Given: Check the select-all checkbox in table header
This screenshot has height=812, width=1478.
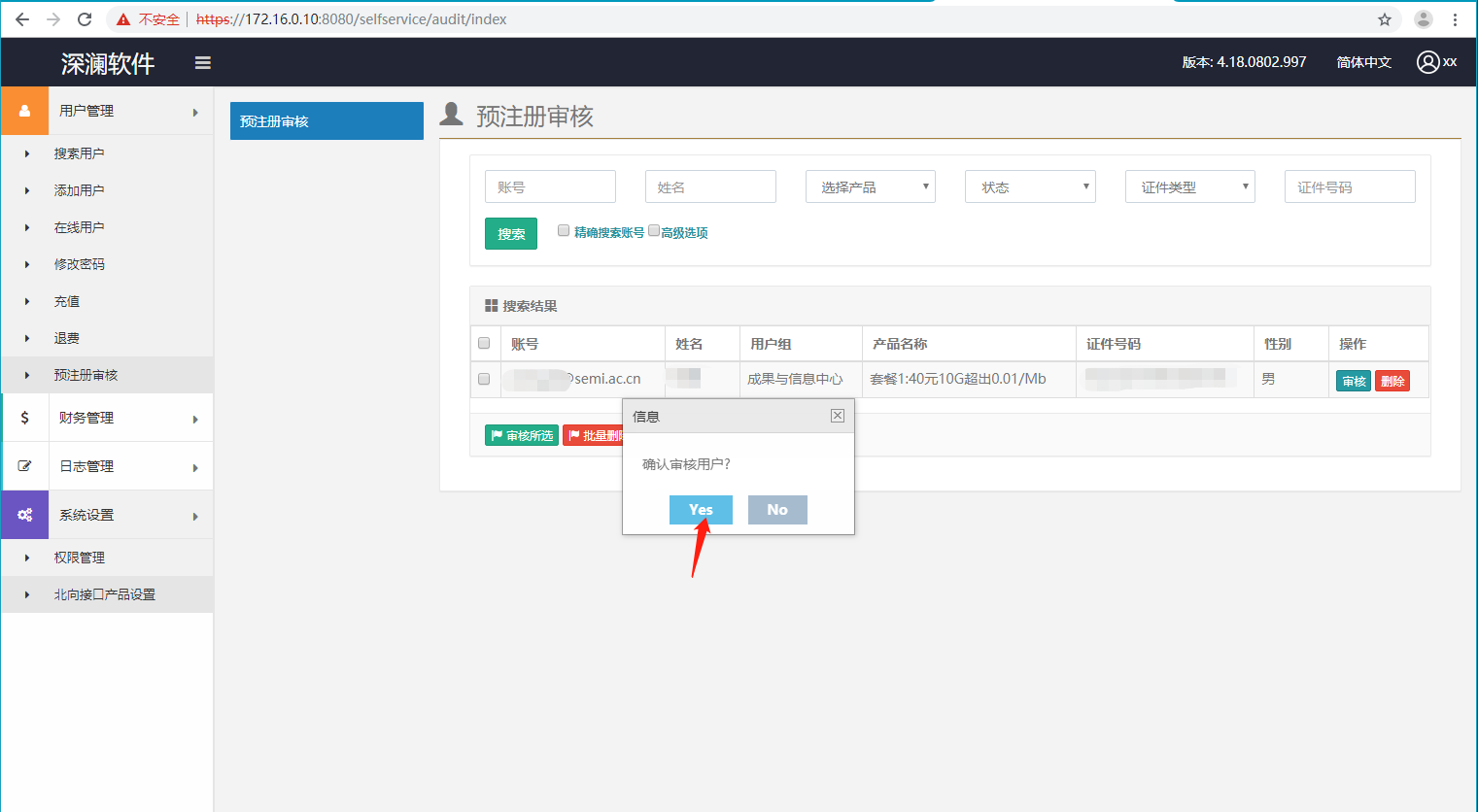Looking at the screenshot, I should 484,343.
